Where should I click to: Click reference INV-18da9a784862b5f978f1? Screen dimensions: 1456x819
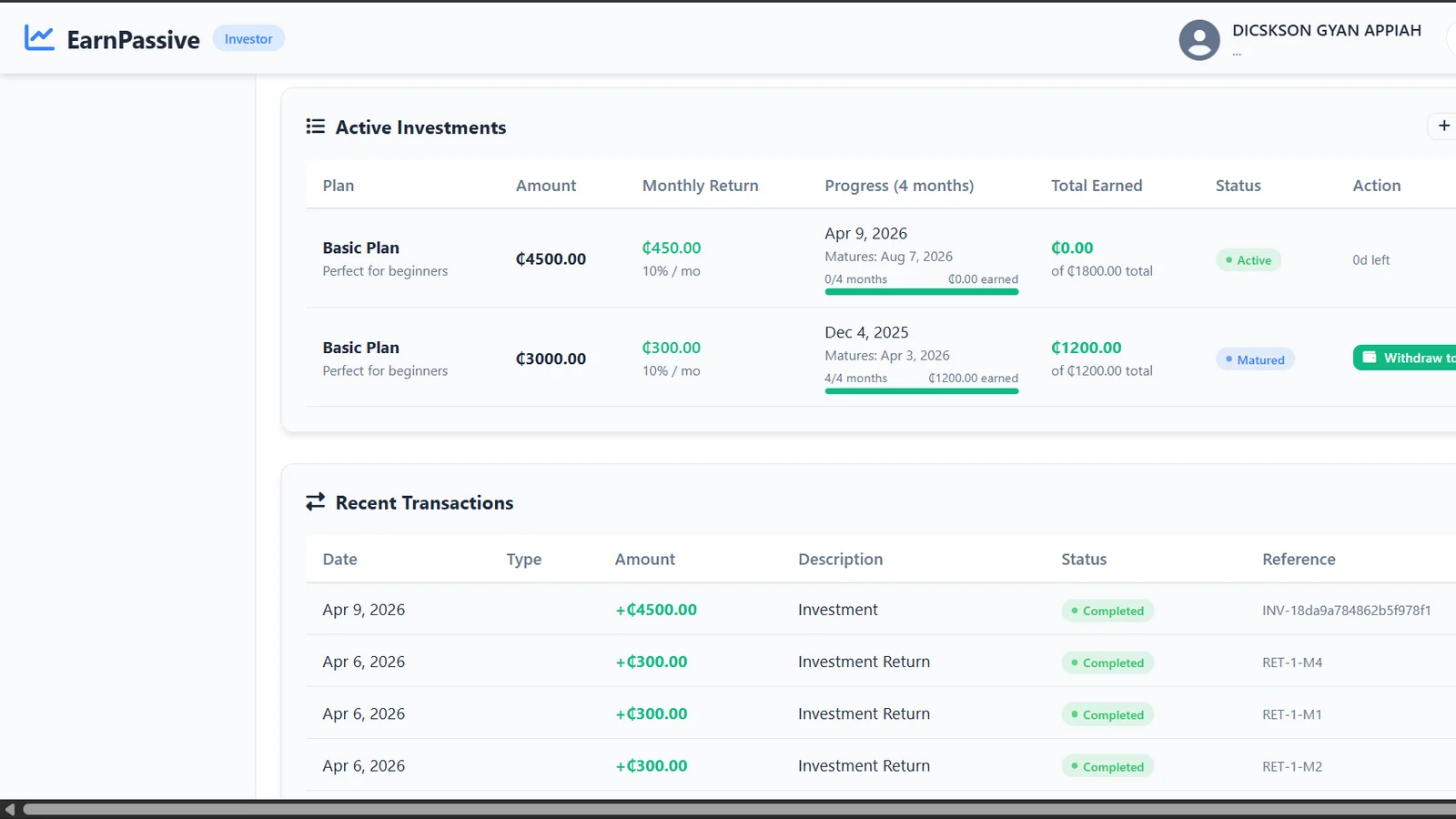click(x=1347, y=611)
